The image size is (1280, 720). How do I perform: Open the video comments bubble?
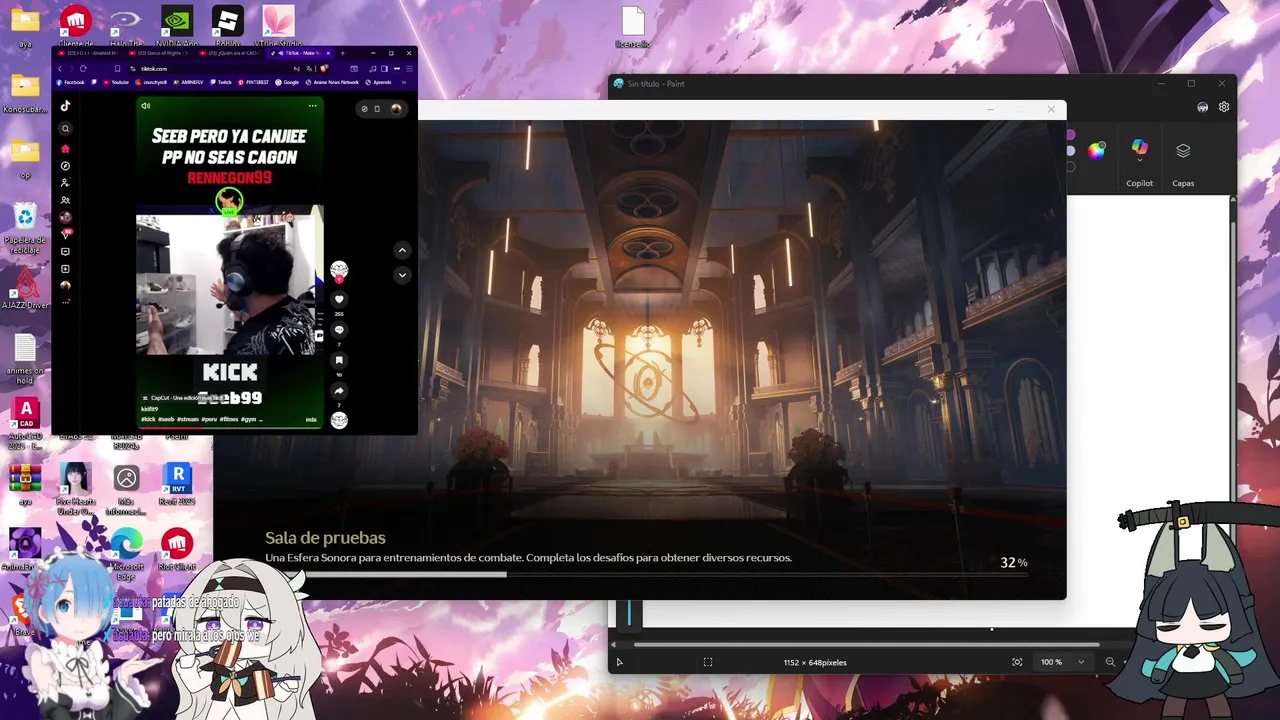coord(339,330)
